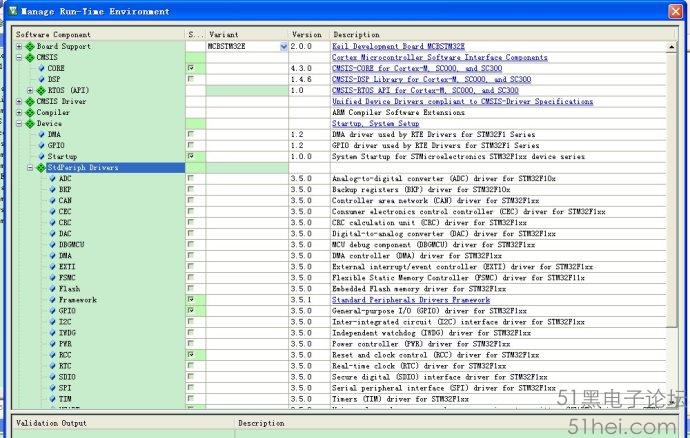This screenshot has height=438, width=690.
Task: Click the Version column header
Action: click(309, 34)
